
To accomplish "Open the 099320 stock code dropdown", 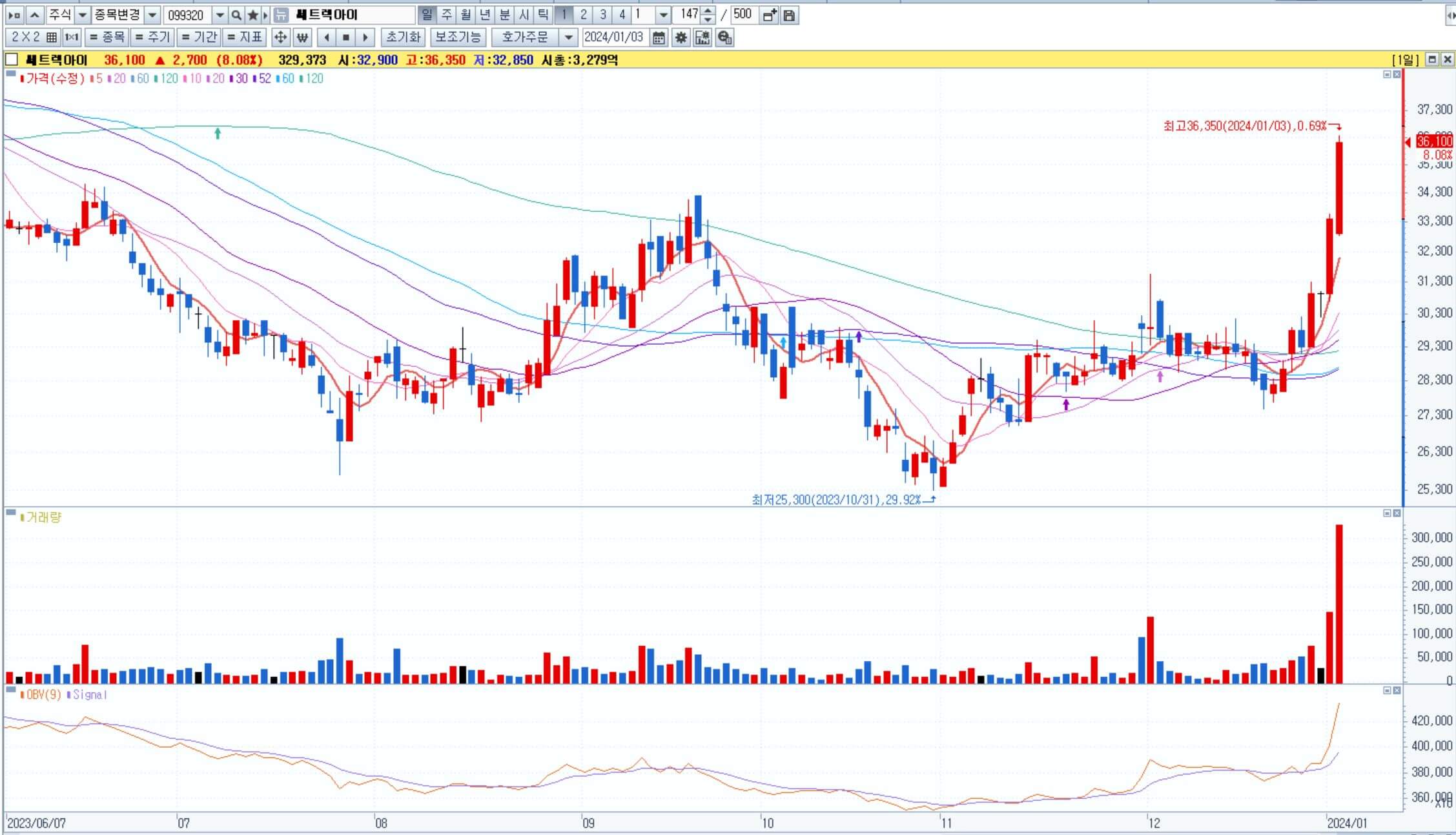I will [220, 15].
